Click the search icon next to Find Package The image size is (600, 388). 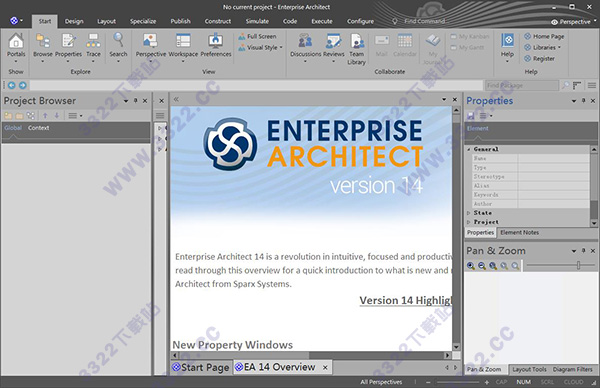(x=565, y=85)
